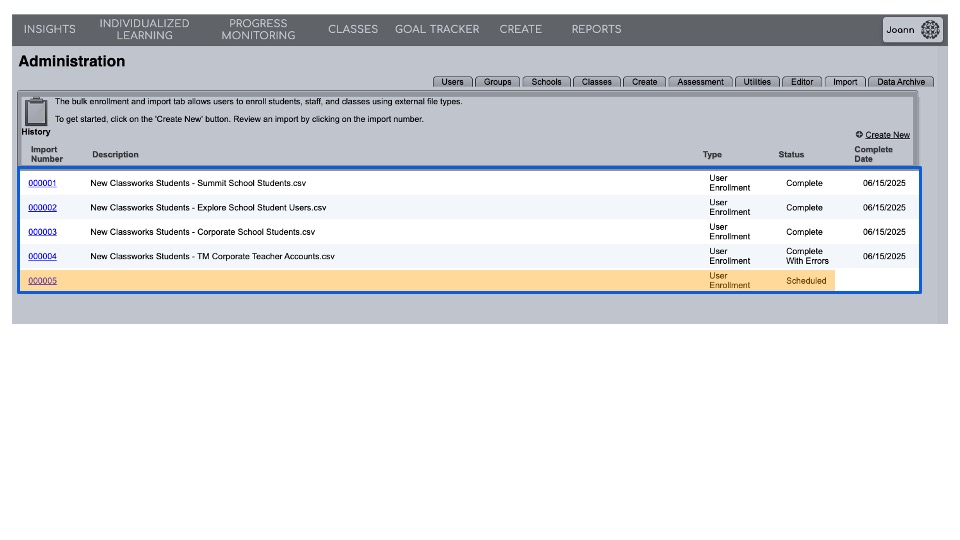Click the clipboard History icon

36,111
